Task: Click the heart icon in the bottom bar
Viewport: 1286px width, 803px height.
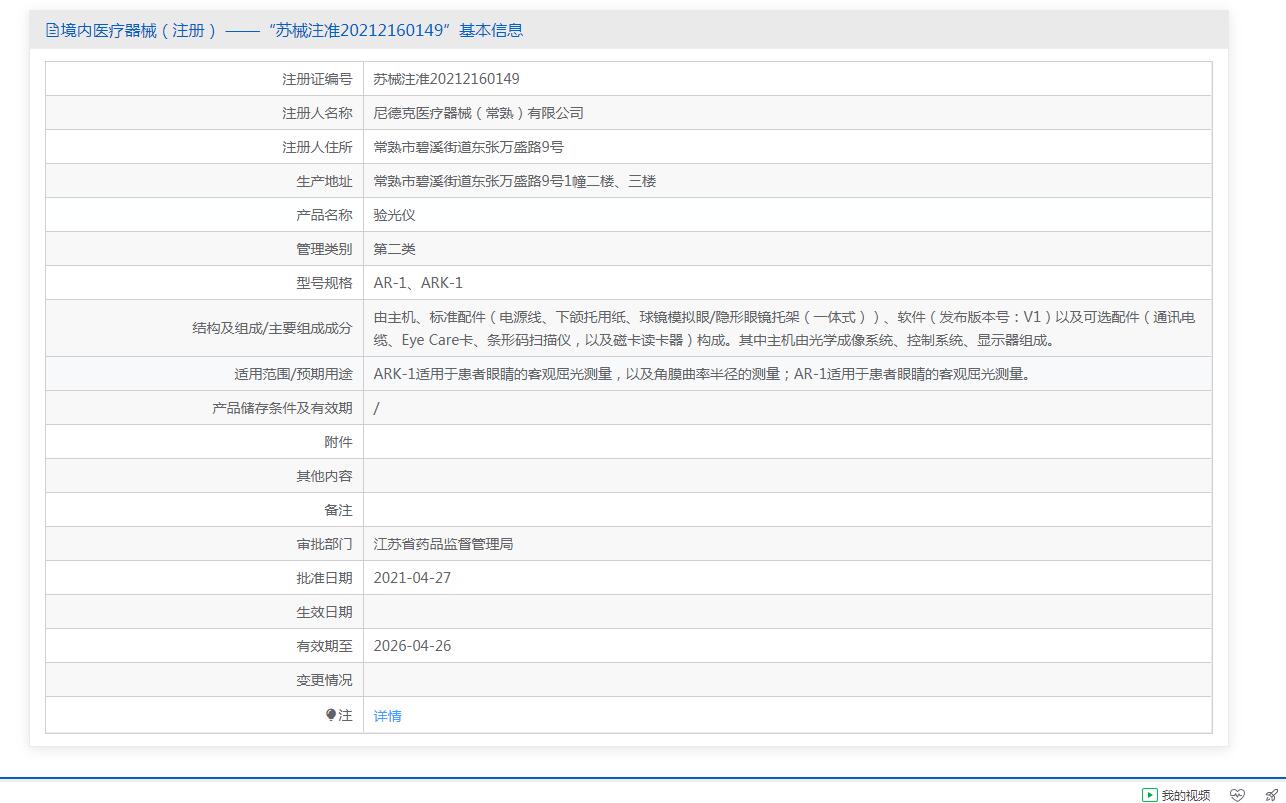Action: (1237, 795)
